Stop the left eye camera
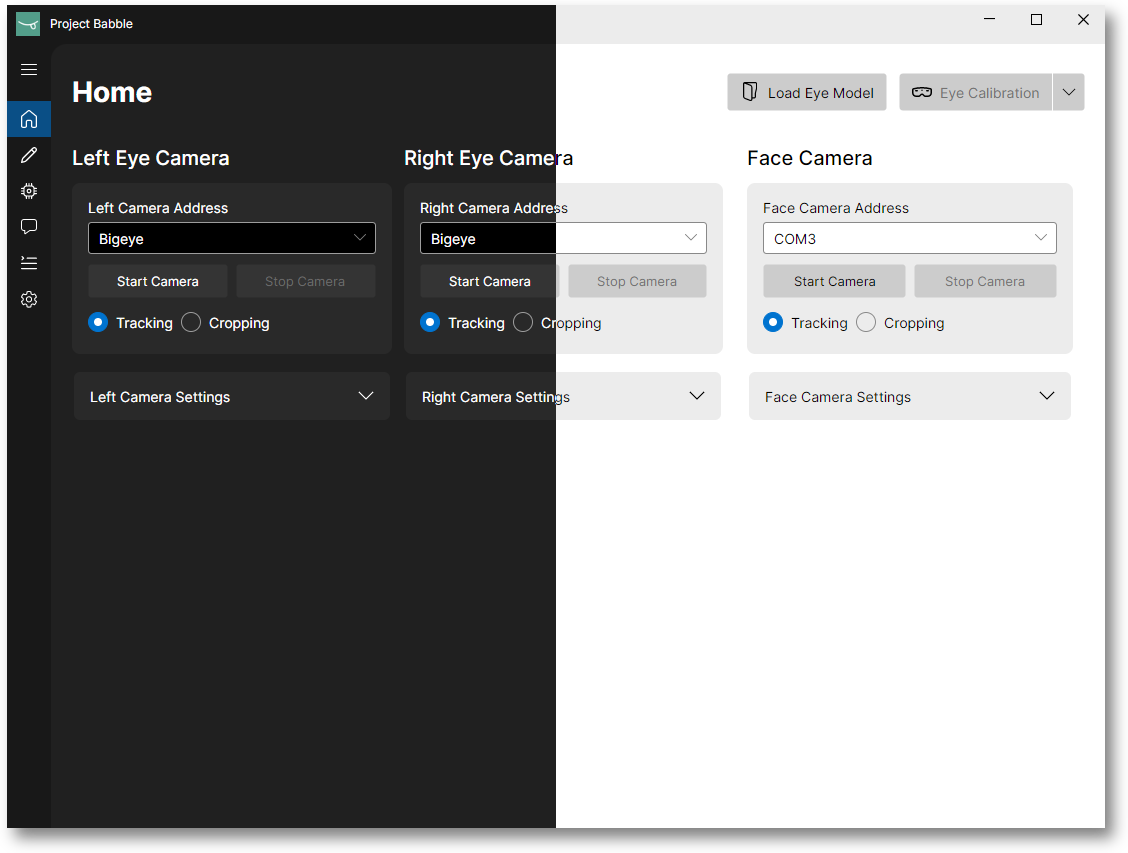The image size is (1128, 853). coord(305,281)
